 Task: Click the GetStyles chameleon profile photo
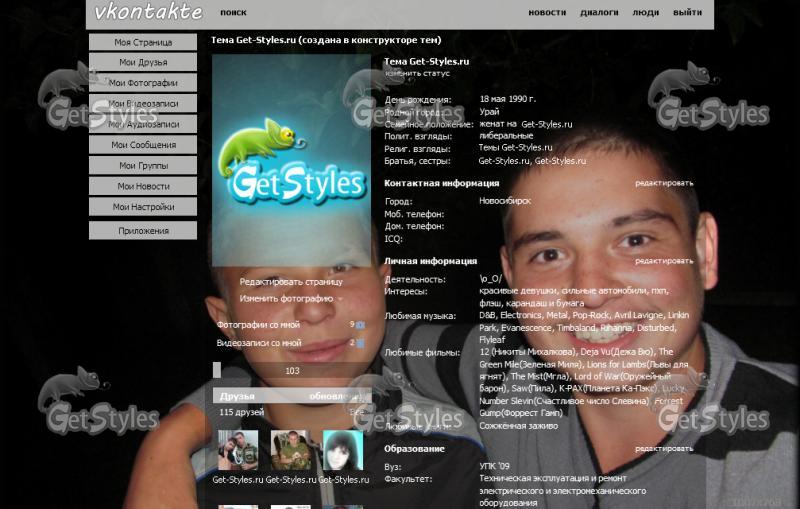tap(291, 158)
